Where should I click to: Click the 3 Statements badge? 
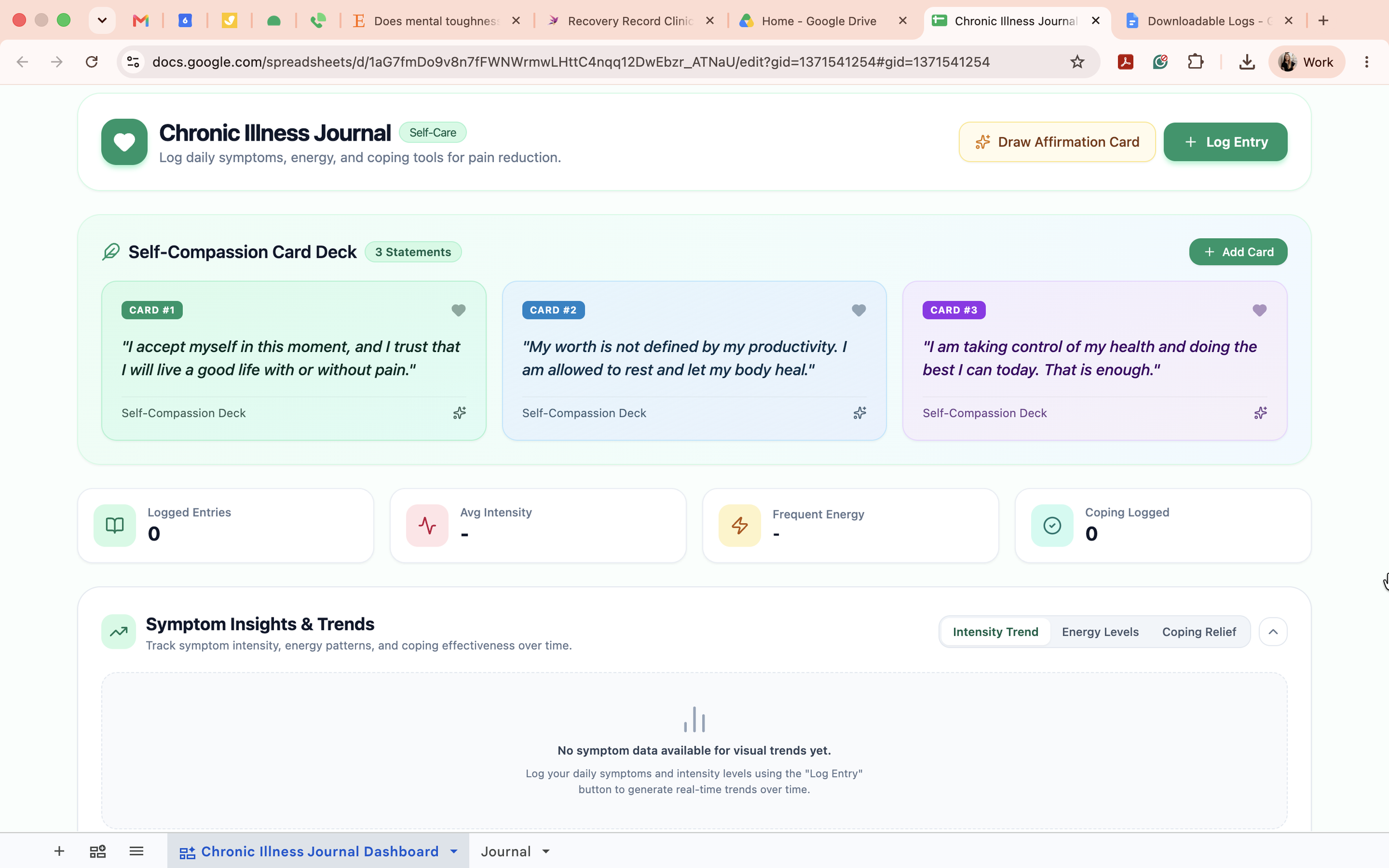click(413, 252)
